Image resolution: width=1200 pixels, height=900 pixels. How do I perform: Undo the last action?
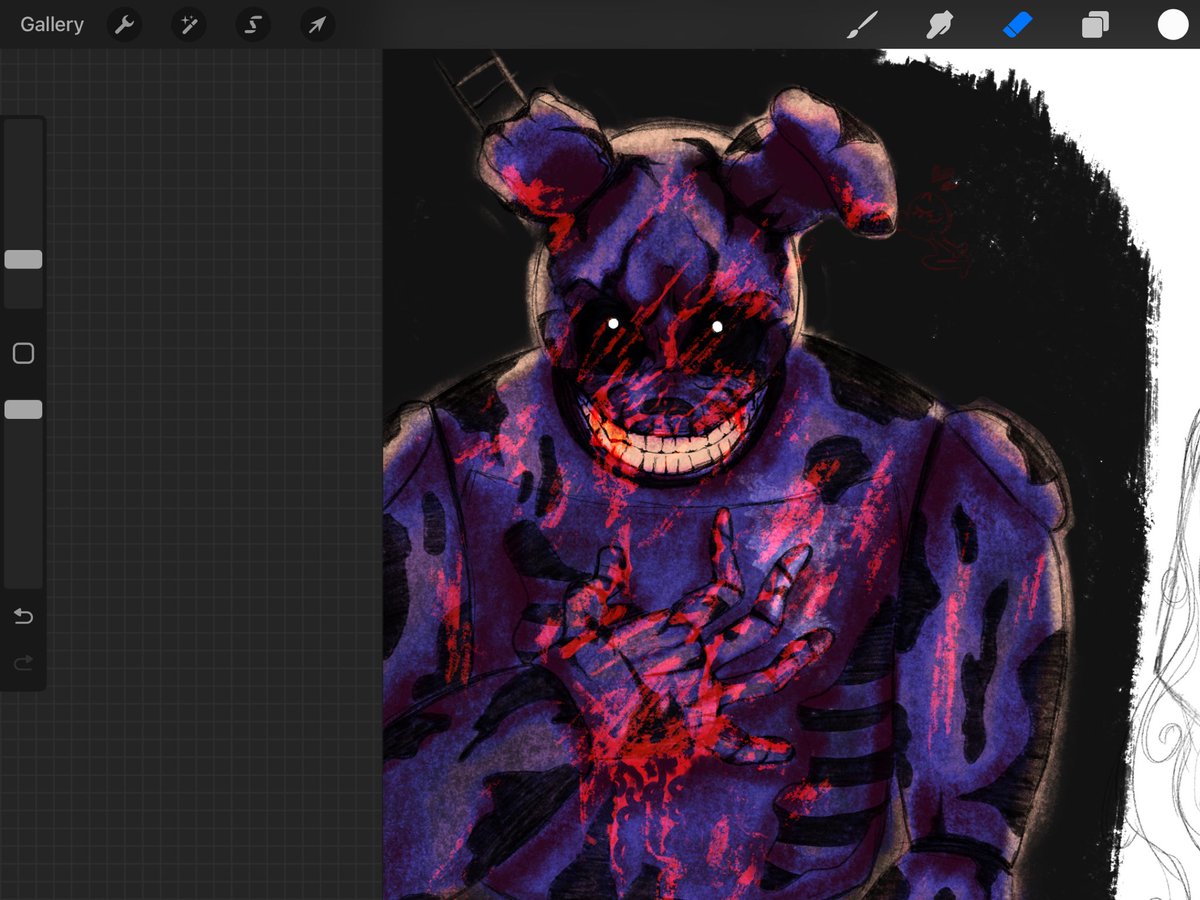point(23,617)
